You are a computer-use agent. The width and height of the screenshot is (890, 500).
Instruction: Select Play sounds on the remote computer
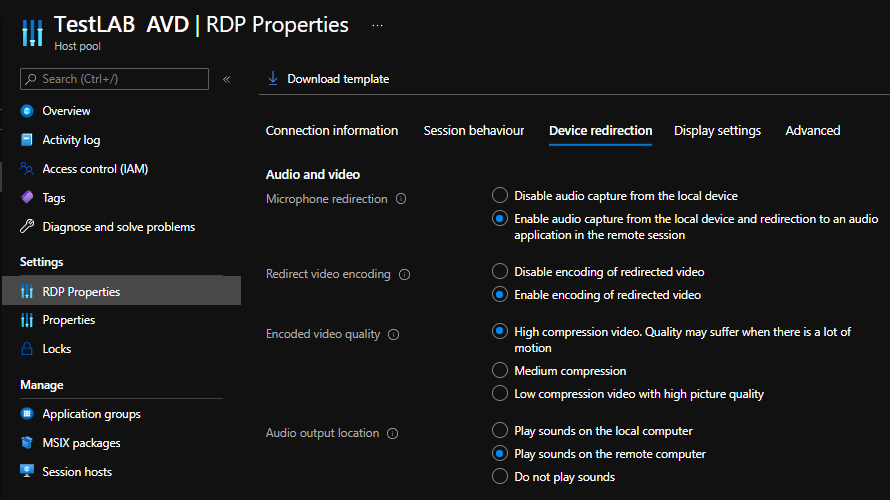500,453
